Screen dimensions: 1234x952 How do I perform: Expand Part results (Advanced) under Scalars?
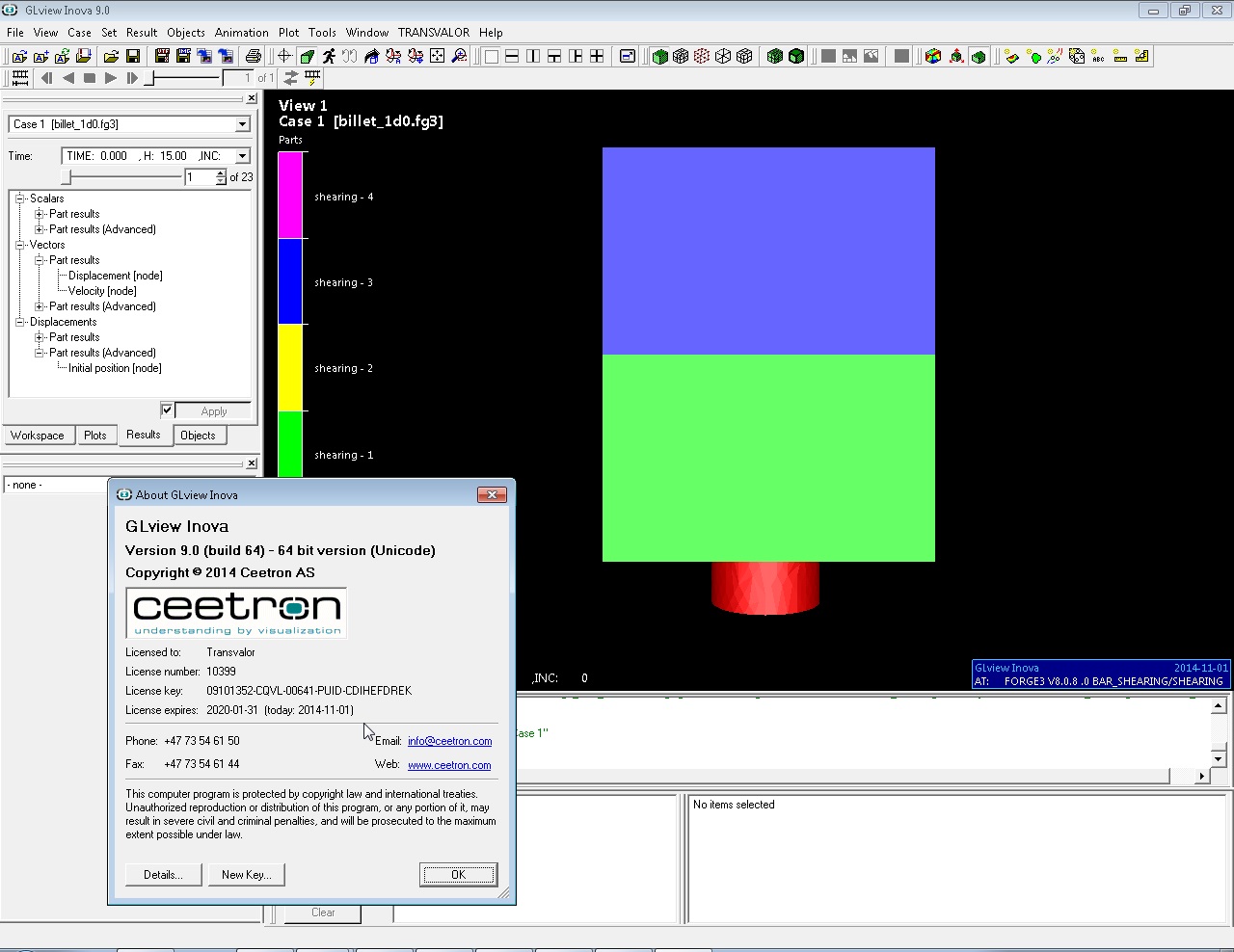click(x=39, y=229)
